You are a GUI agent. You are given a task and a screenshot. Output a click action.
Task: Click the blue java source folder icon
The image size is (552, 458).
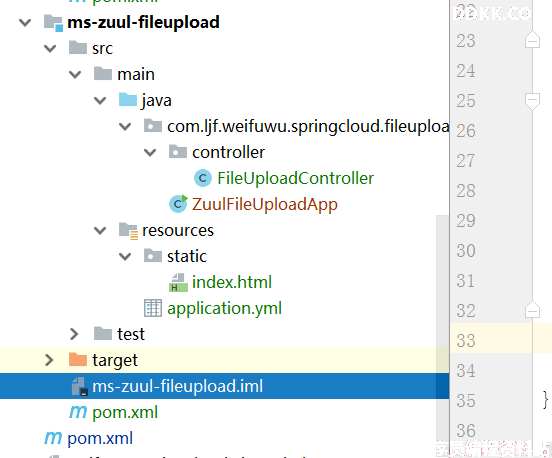(128, 100)
